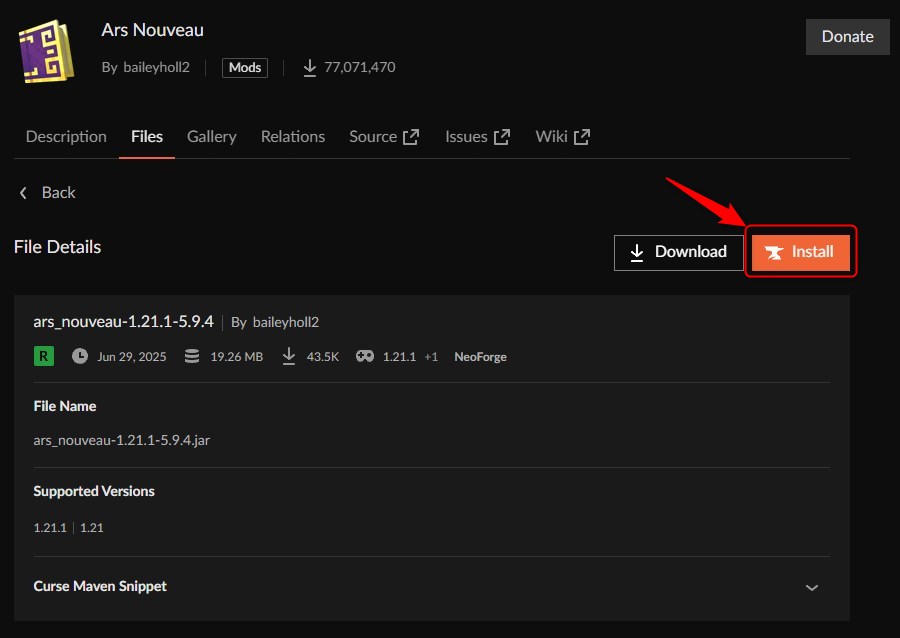Click the external link icon next to Source
900x638 pixels.
click(x=411, y=137)
